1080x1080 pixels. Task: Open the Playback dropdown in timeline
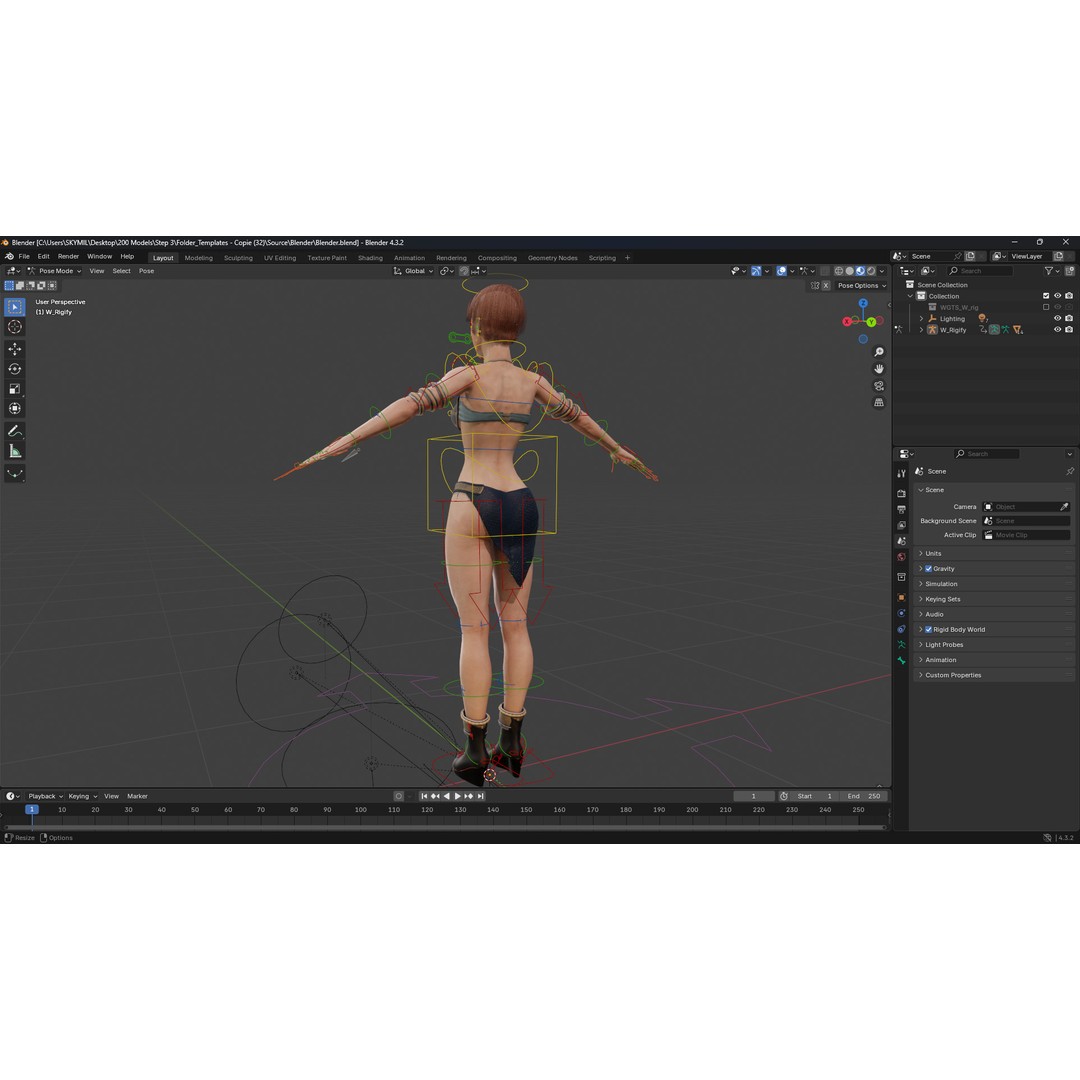[x=45, y=796]
